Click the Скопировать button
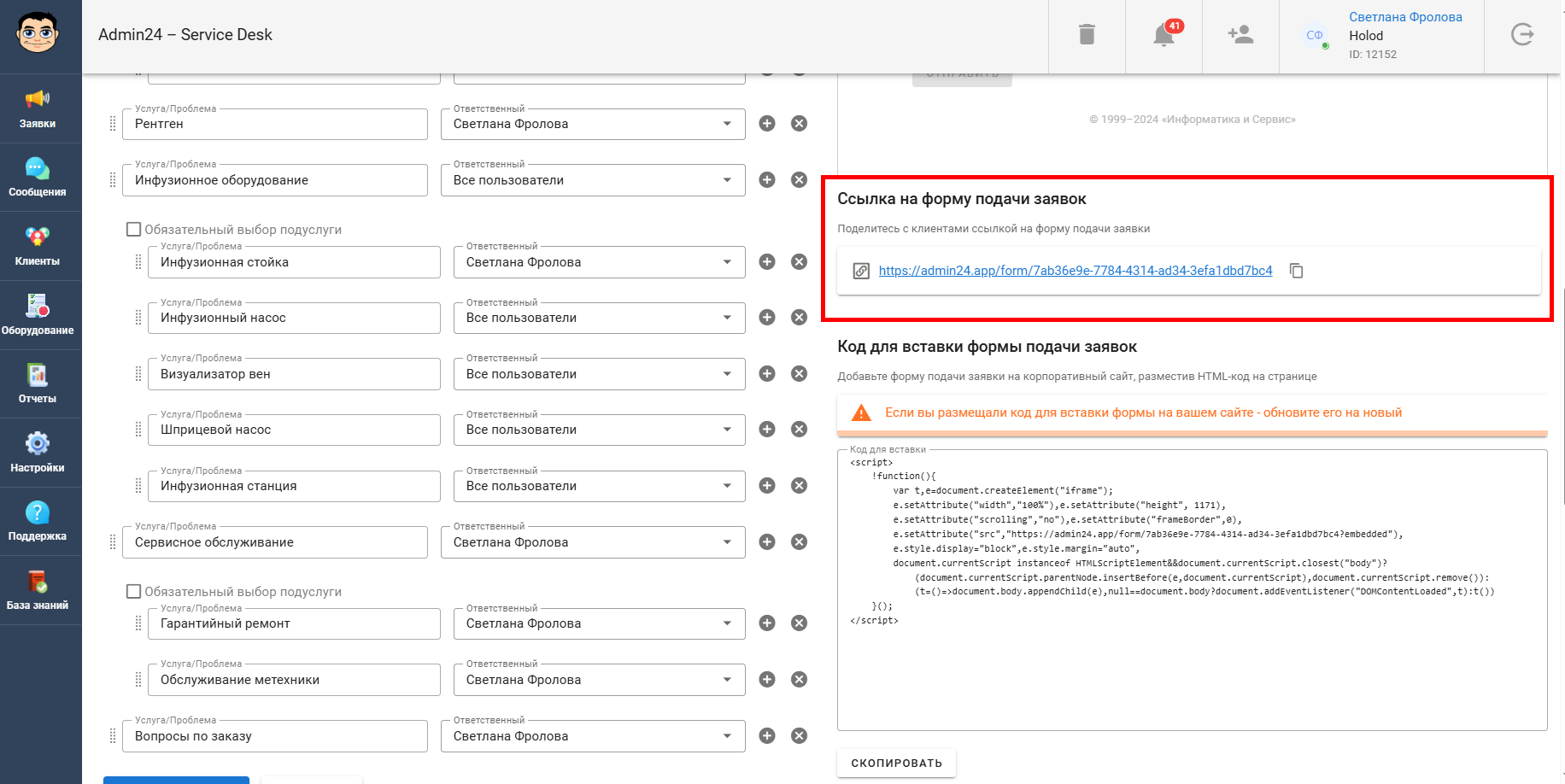The height and width of the screenshot is (784, 1565). click(897, 764)
